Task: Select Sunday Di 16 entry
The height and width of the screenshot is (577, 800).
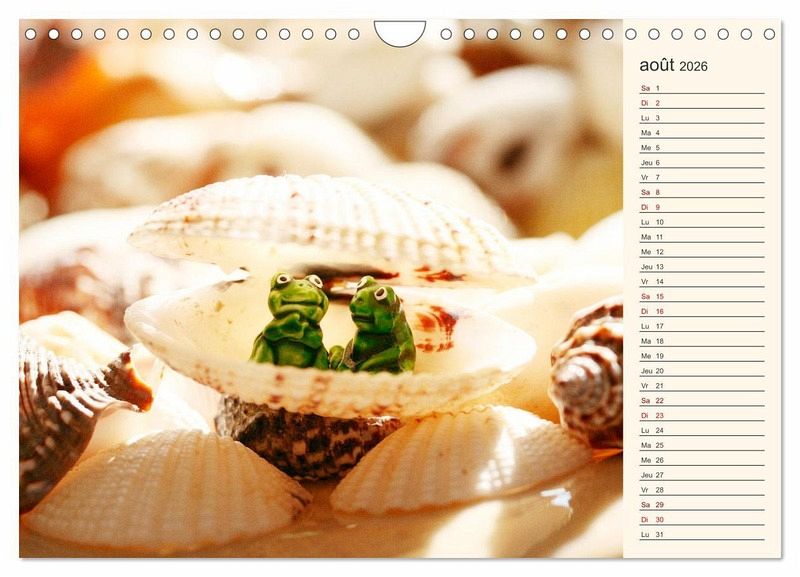Action: (701, 311)
